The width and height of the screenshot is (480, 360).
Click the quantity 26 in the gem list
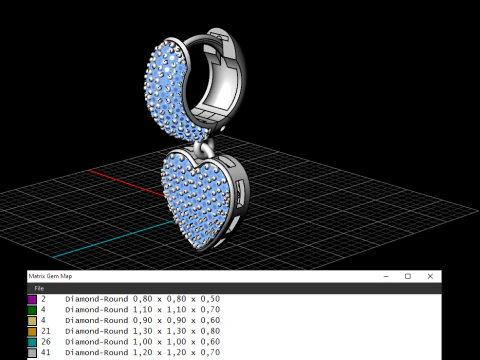(x=46, y=342)
